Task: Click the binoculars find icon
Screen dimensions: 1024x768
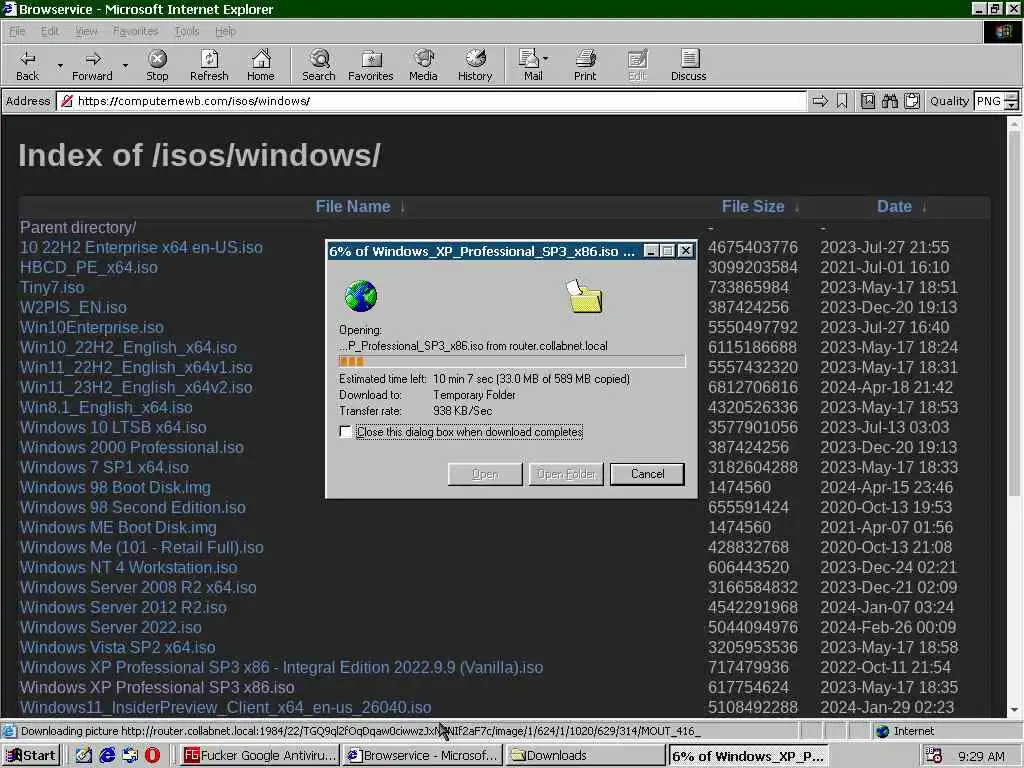Action: click(889, 101)
